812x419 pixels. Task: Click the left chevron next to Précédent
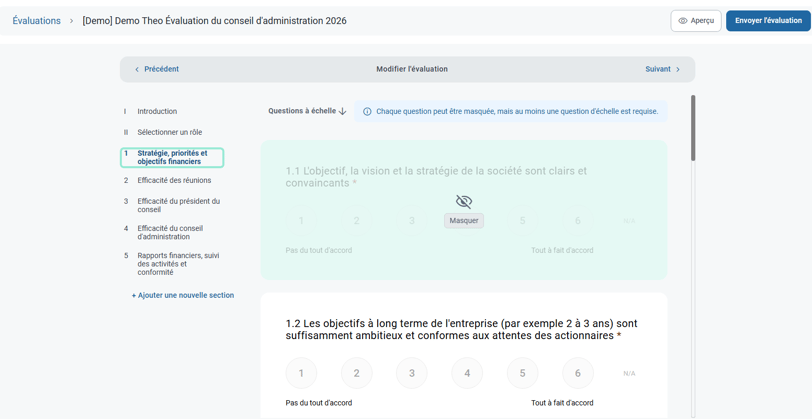click(137, 70)
